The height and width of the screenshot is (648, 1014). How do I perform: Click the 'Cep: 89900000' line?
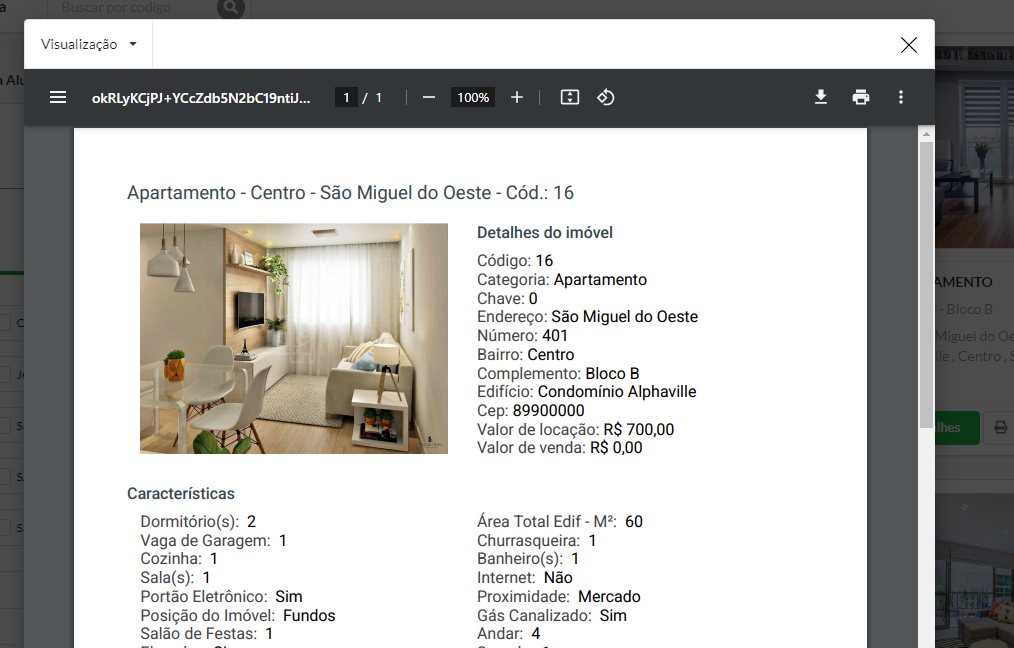click(531, 411)
